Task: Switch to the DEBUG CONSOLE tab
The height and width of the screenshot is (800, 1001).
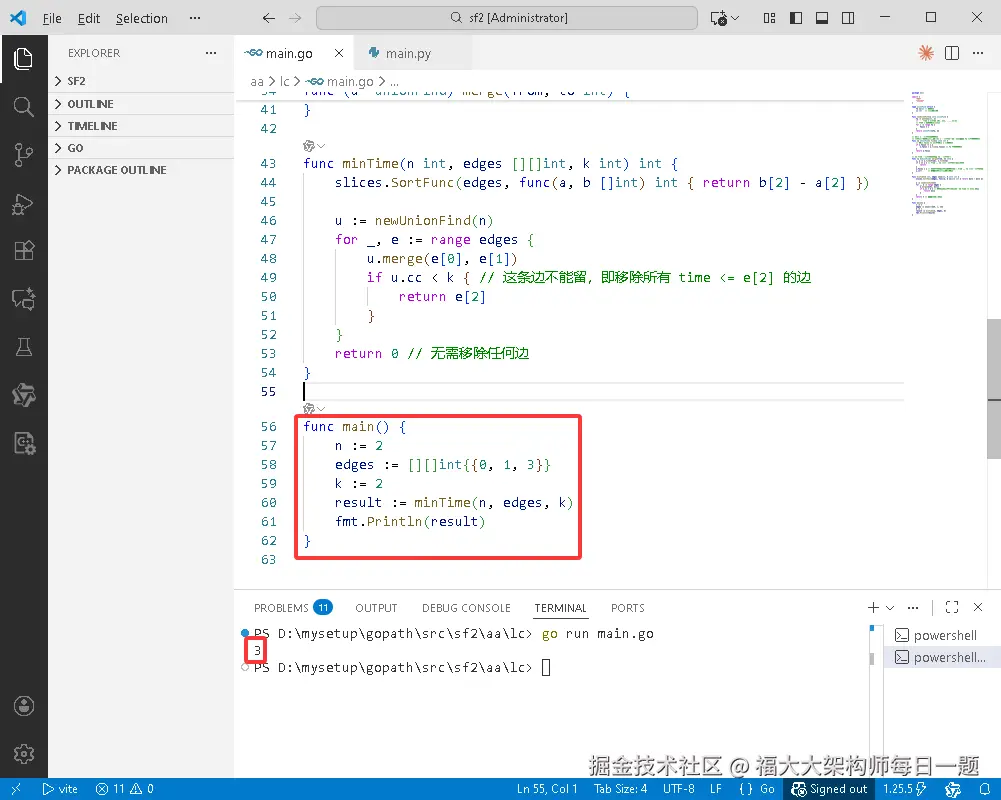Action: pyautogui.click(x=466, y=608)
